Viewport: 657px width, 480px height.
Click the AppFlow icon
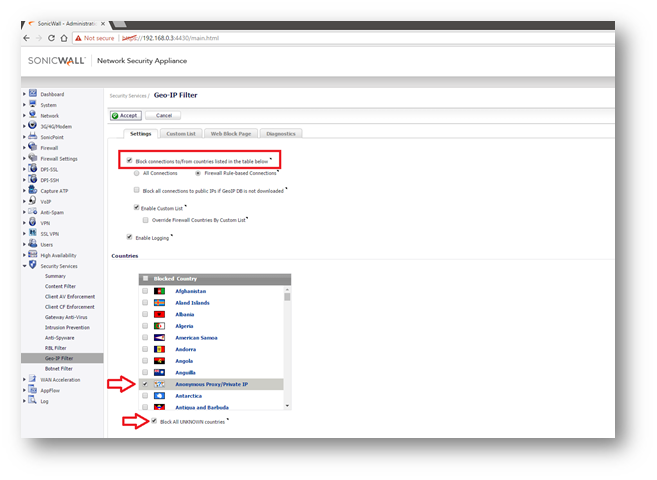(x=33, y=390)
